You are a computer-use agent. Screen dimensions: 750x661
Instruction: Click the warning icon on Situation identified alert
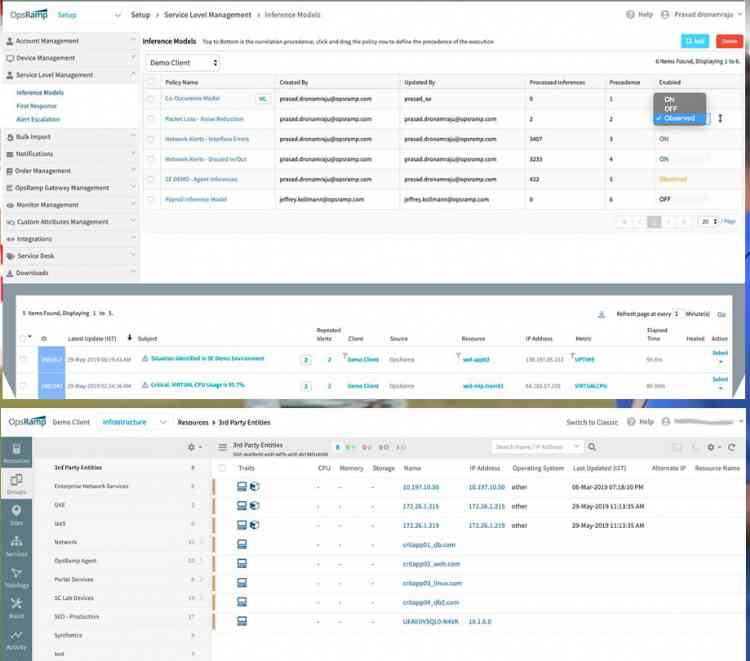(x=145, y=358)
